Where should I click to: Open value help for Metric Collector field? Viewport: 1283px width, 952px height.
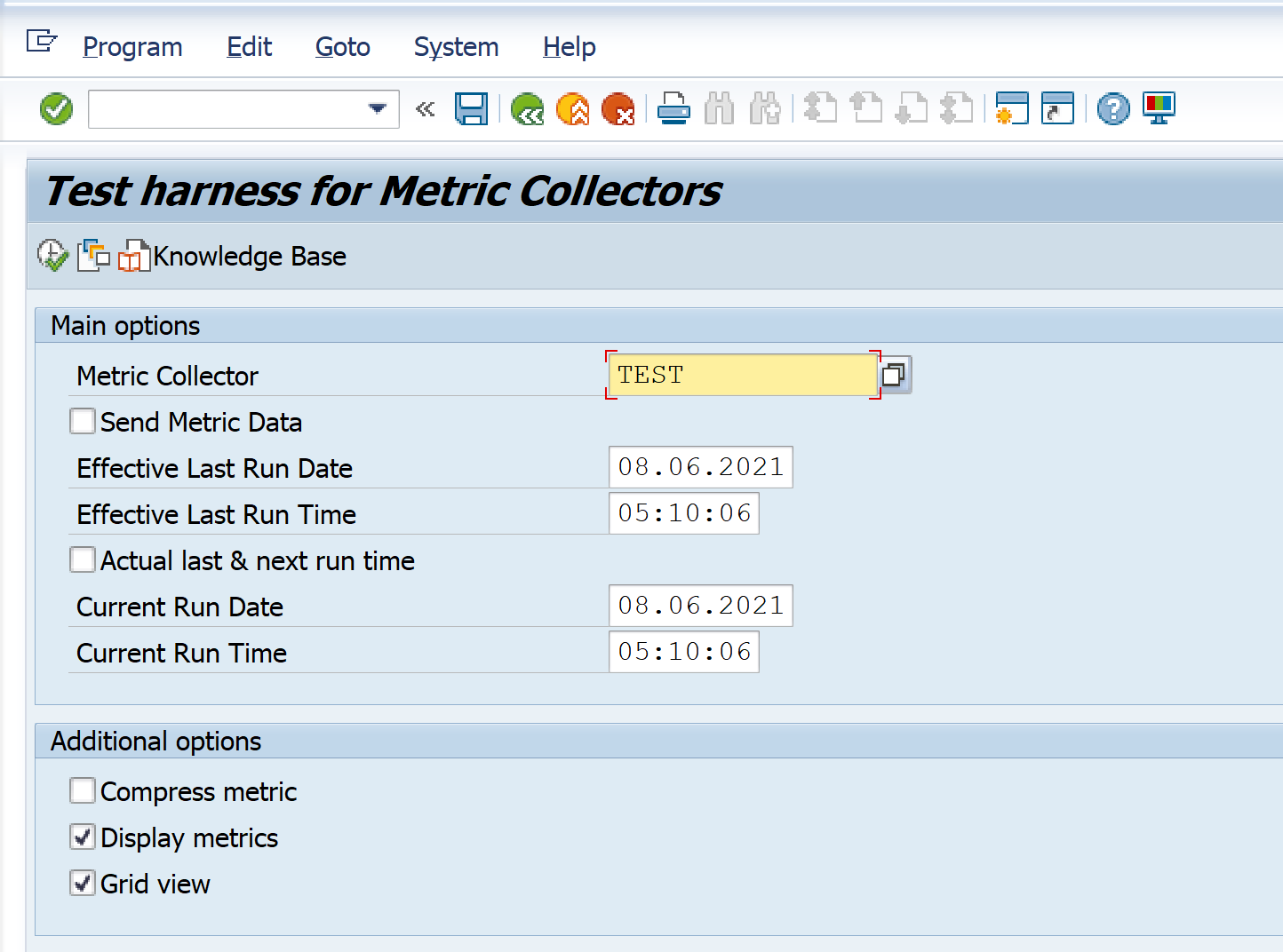click(894, 375)
